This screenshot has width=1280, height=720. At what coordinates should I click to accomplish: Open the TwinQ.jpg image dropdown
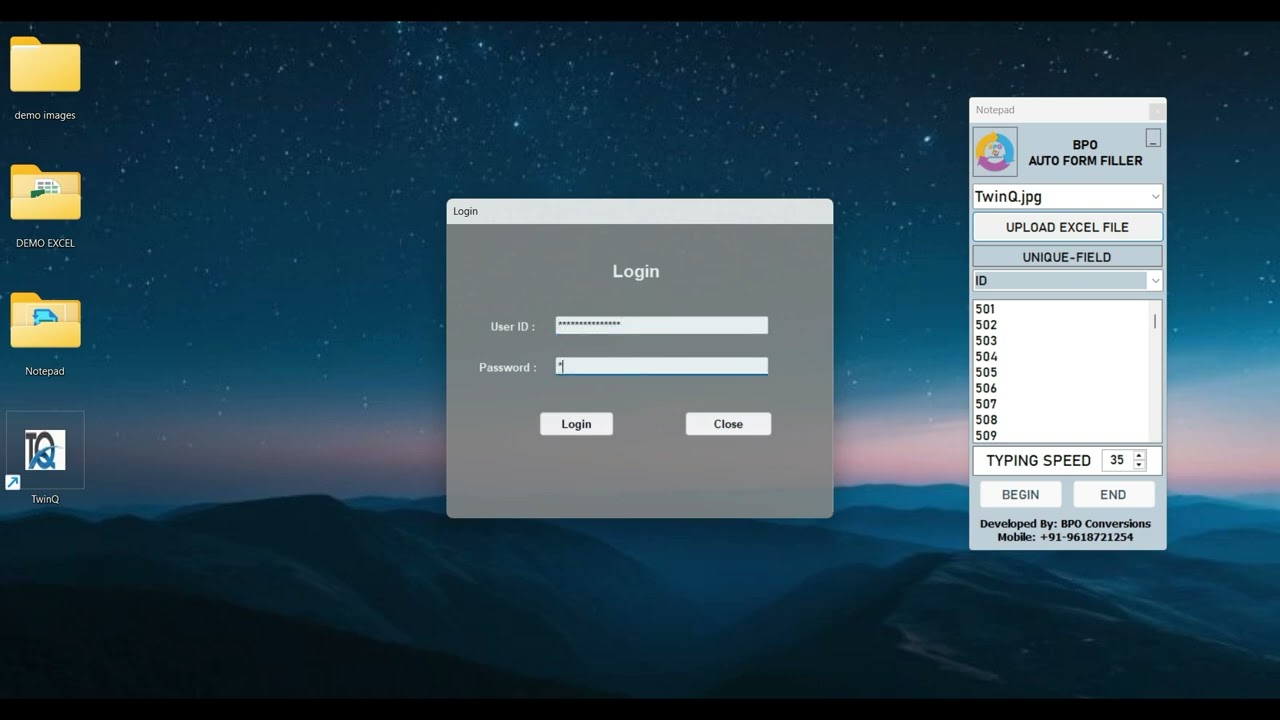point(1155,197)
